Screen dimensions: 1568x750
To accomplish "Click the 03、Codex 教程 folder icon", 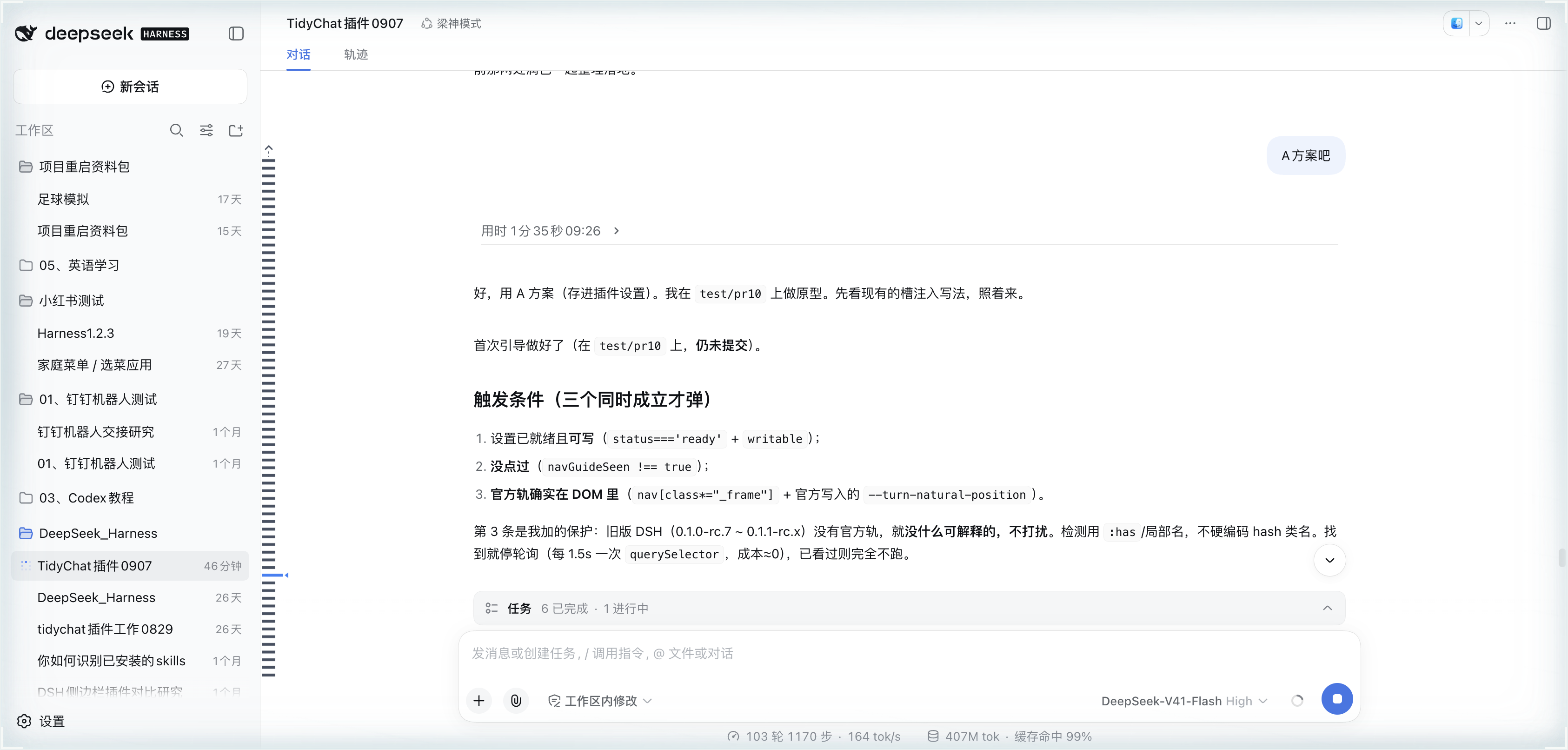I will (26, 498).
